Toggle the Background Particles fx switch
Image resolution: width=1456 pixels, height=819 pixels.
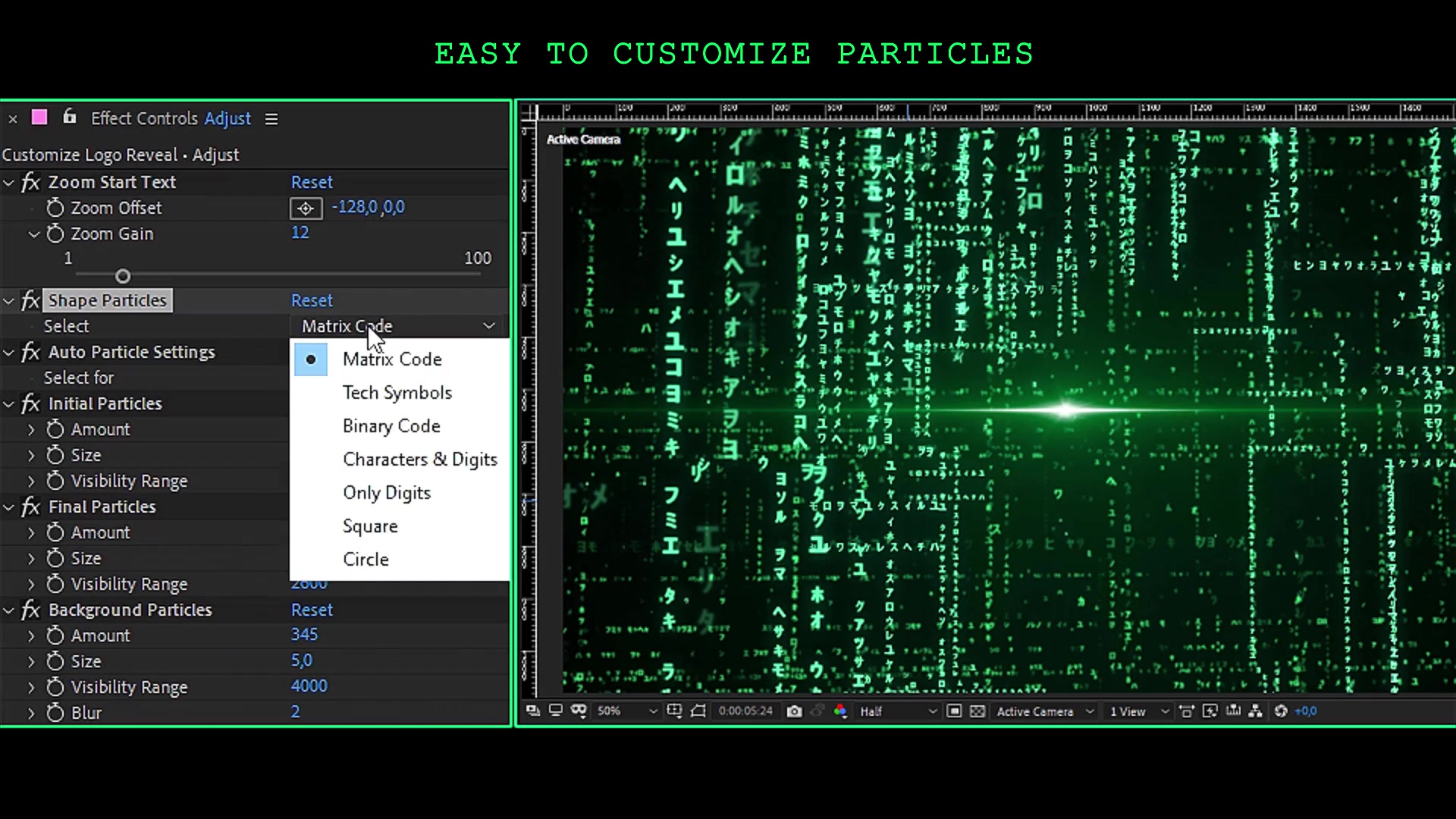pyautogui.click(x=31, y=610)
